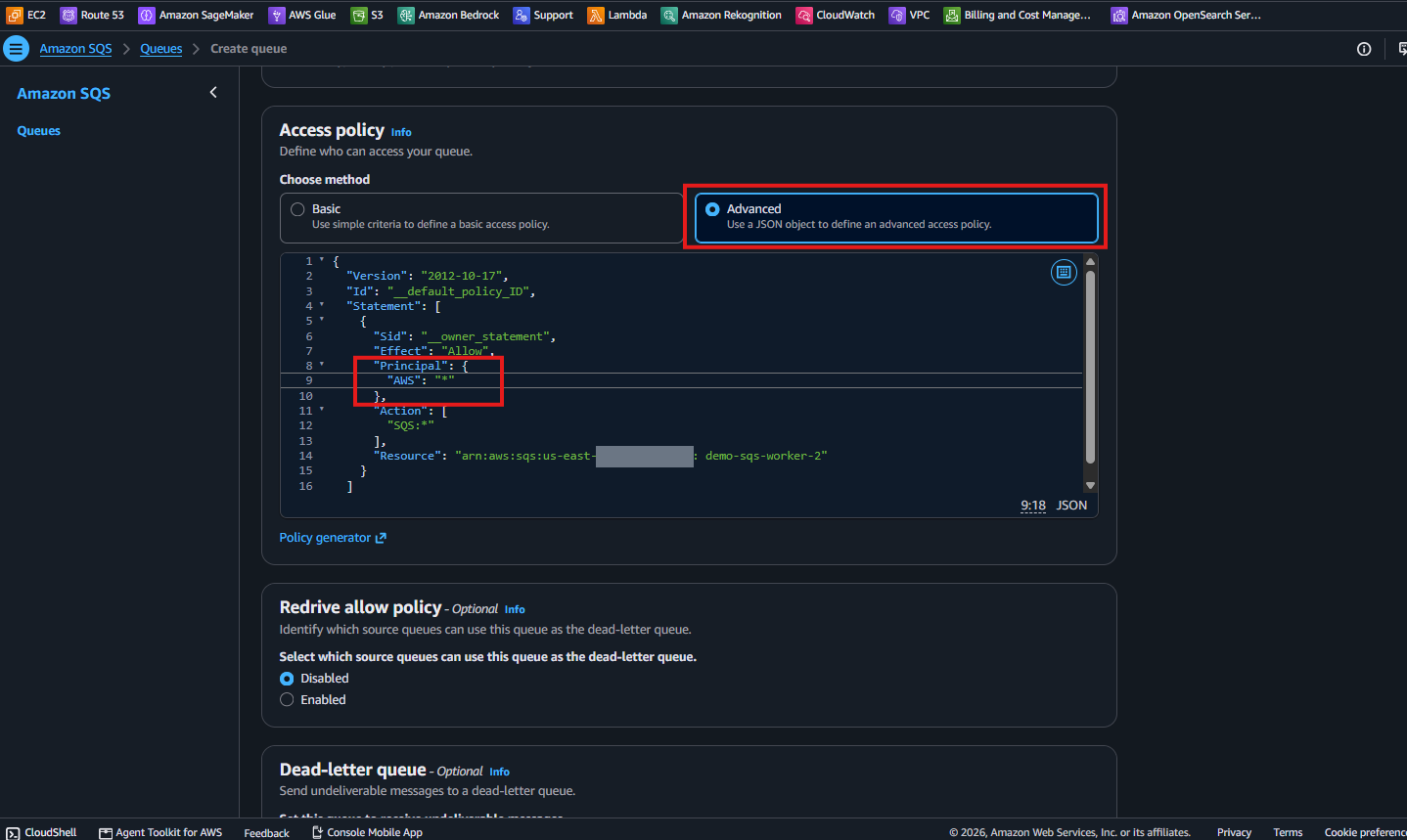1407x840 pixels.
Task: Open Access policy Info link
Action: pos(401,132)
